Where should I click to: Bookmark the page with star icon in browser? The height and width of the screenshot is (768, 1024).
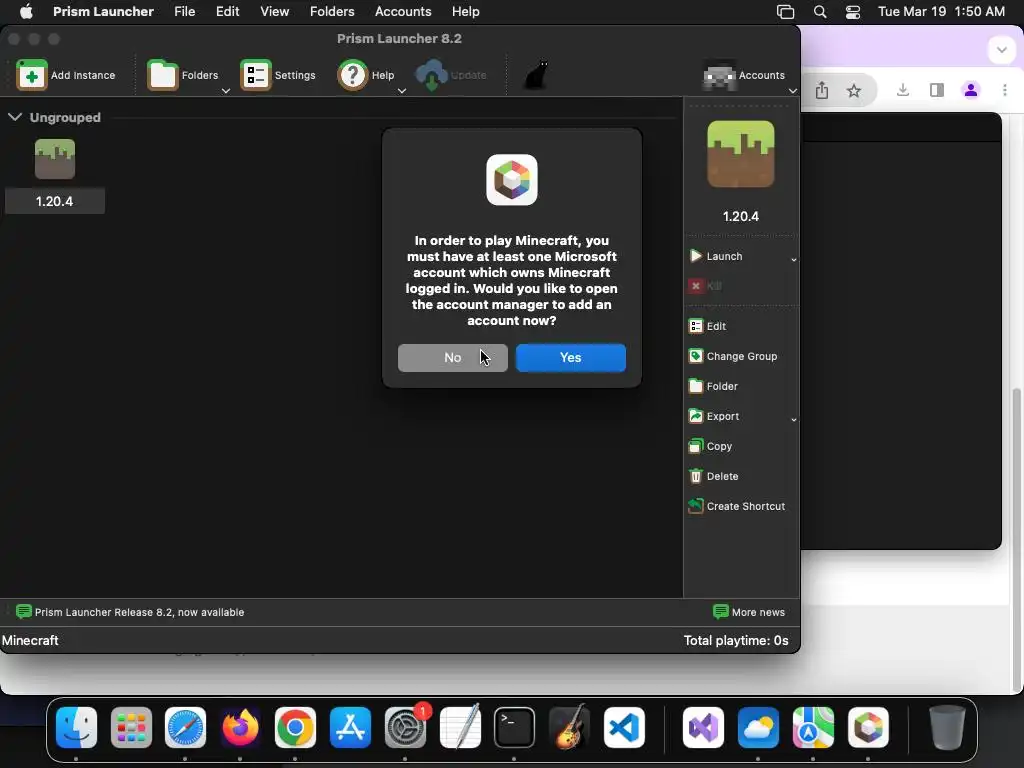(x=854, y=91)
